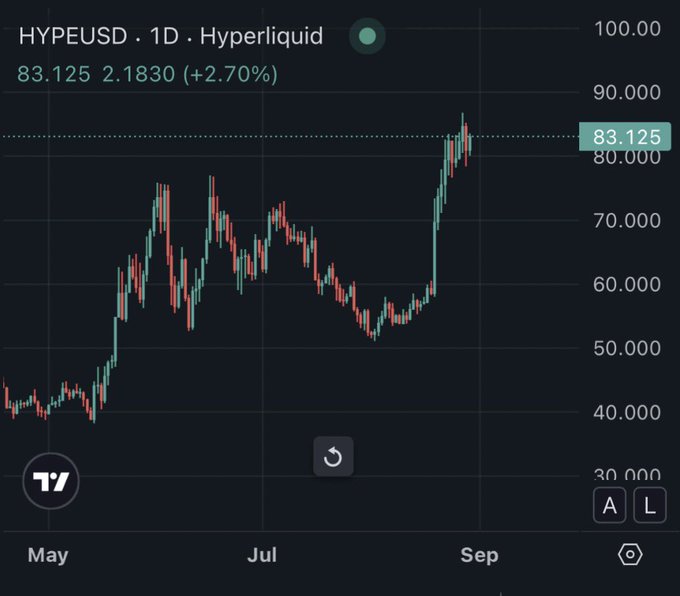Open chart settings hexagon icon
This screenshot has height=596, width=680.
pos(630,554)
